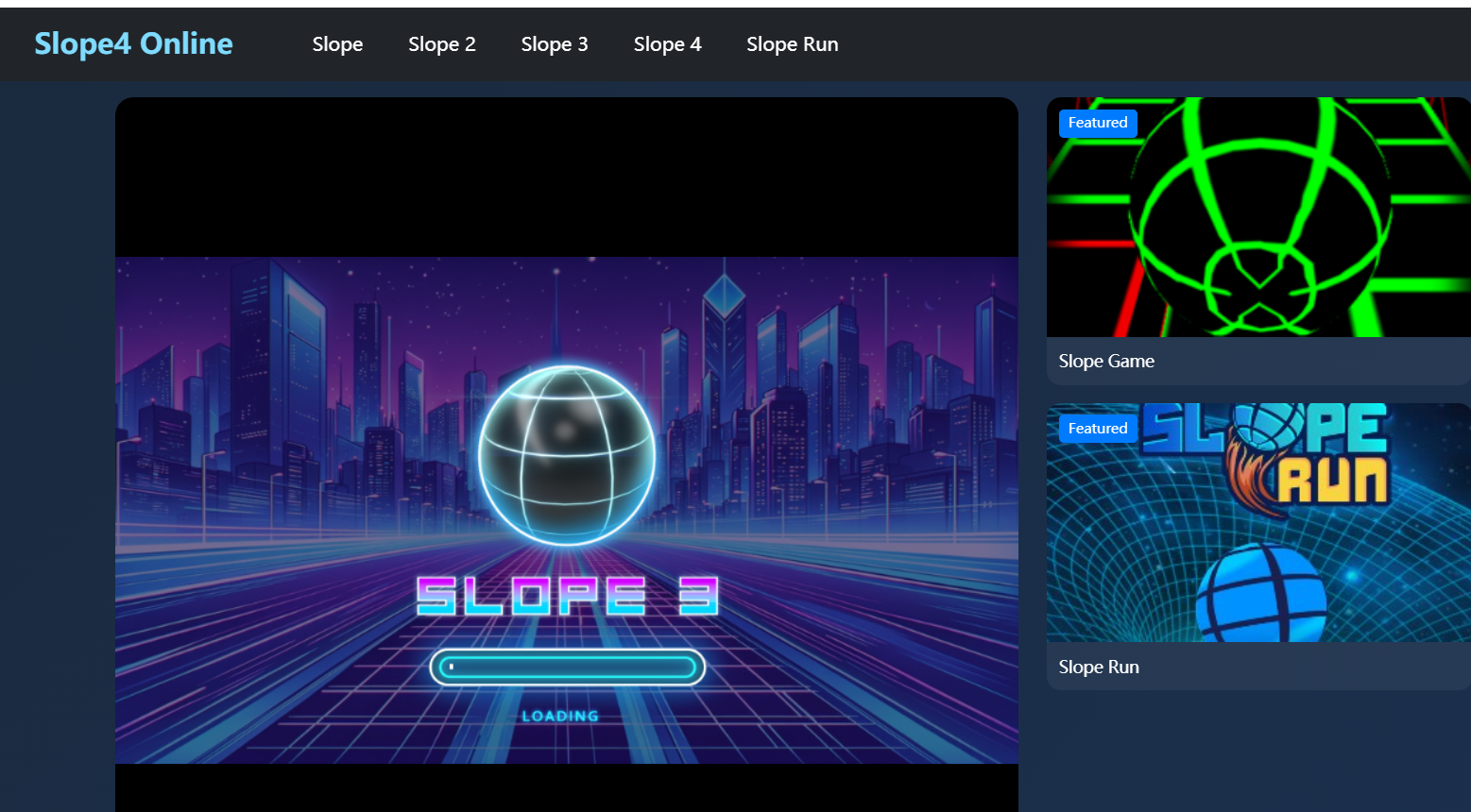The height and width of the screenshot is (812, 1471).
Task: Open the Slope Run thumbnail image
Action: point(1258,522)
